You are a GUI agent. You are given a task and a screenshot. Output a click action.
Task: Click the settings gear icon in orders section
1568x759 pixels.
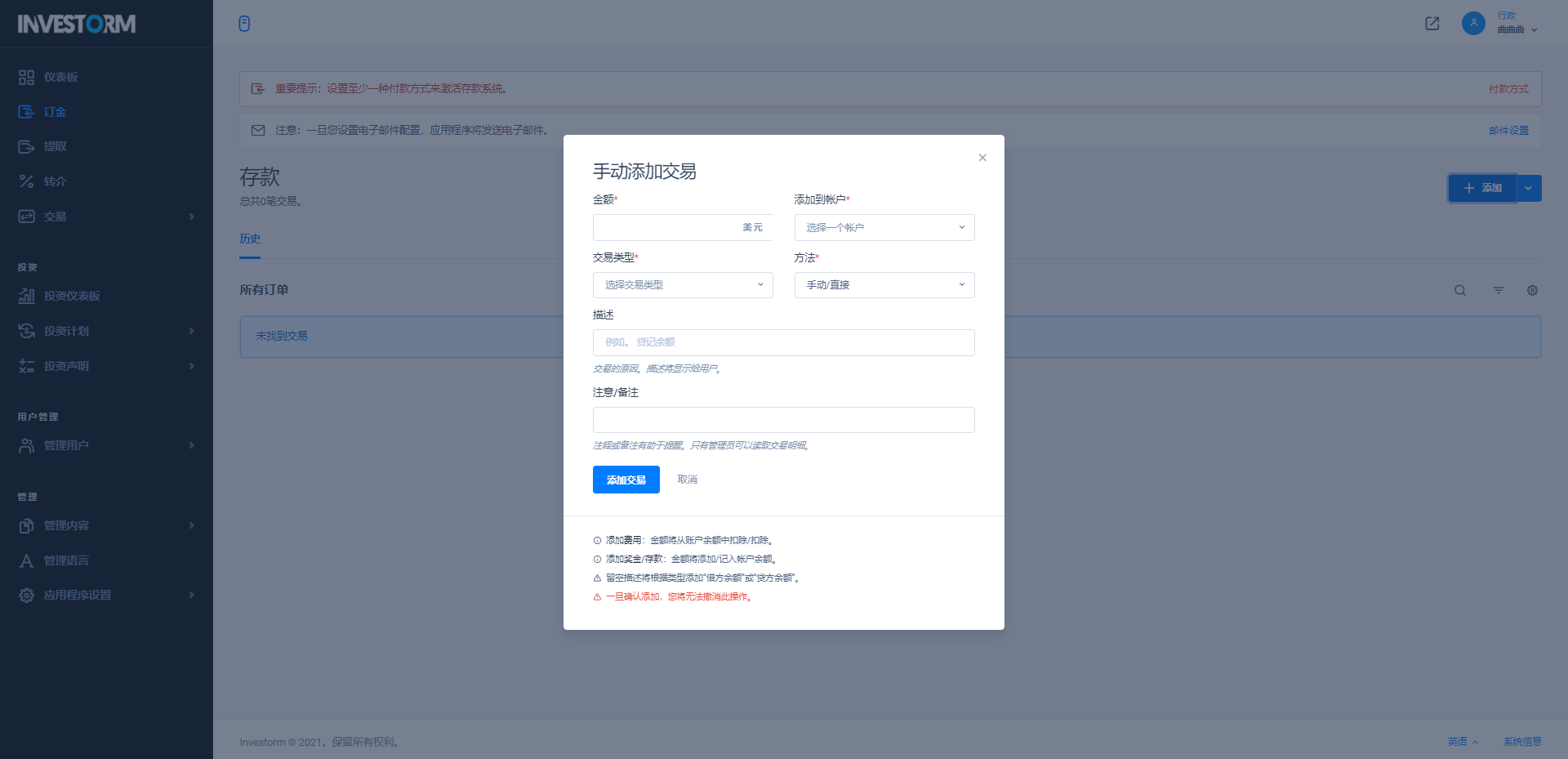click(x=1532, y=290)
